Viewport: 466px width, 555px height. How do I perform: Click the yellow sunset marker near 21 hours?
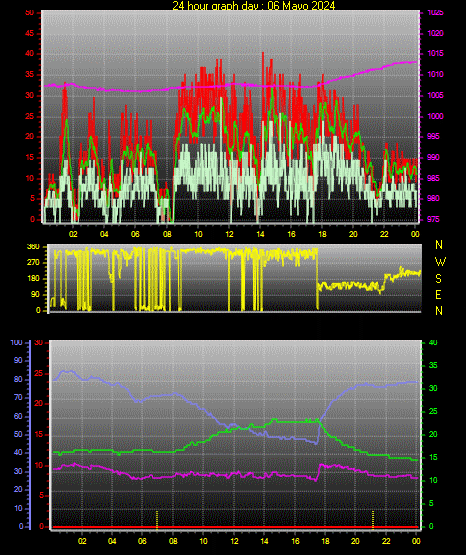(x=373, y=520)
